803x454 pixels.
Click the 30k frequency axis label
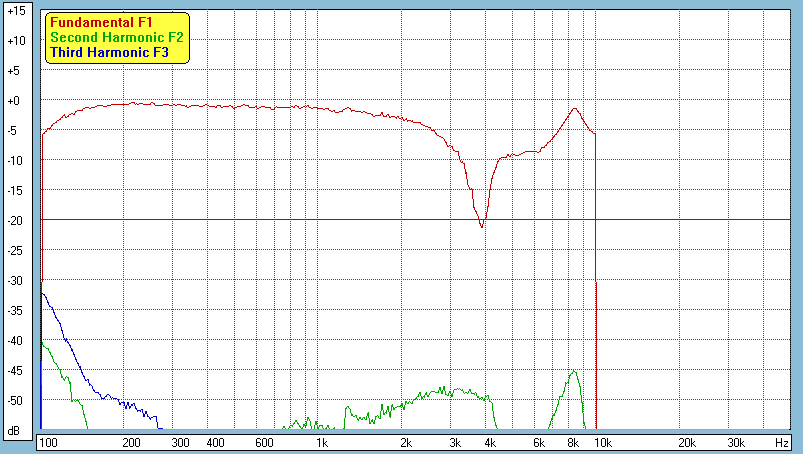(x=735, y=443)
